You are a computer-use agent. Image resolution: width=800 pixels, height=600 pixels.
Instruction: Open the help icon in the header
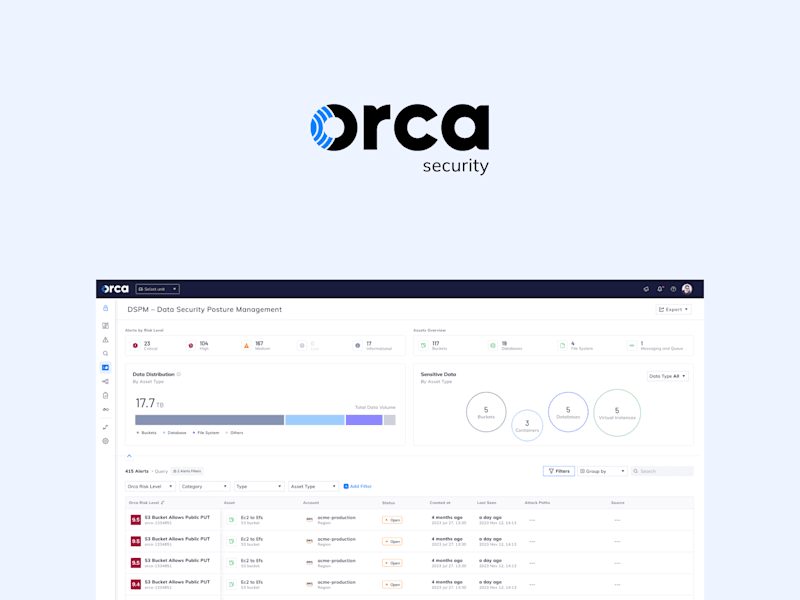tap(673, 289)
